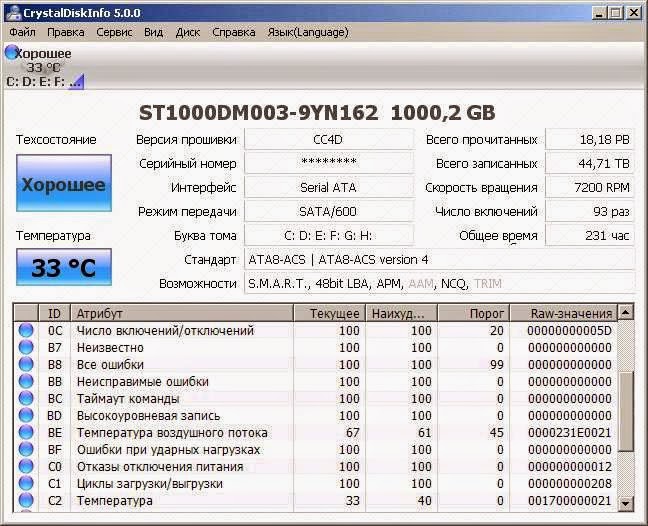Click the ID column header

[55, 313]
